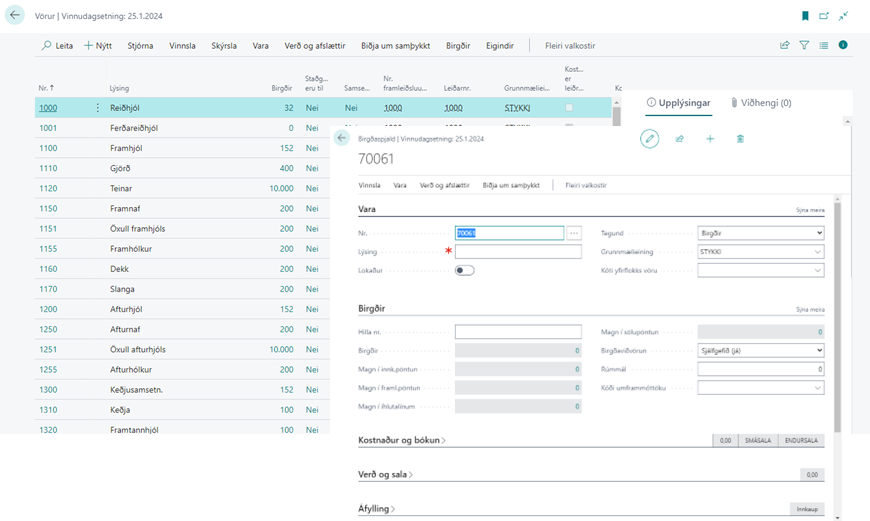870x521 pixels.
Task: Open the Skýrsla menu in list toolbar
Action: pos(224,46)
